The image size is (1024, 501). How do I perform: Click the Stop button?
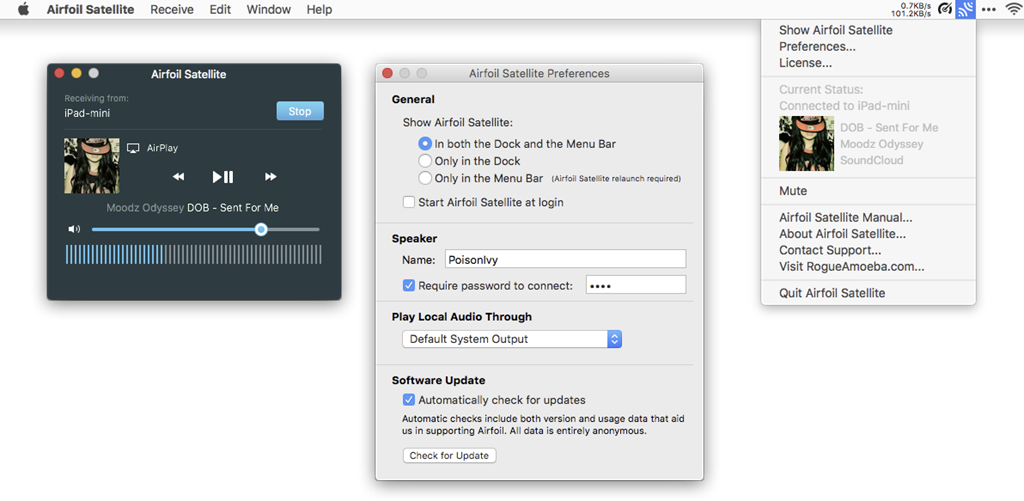click(x=300, y=111)
